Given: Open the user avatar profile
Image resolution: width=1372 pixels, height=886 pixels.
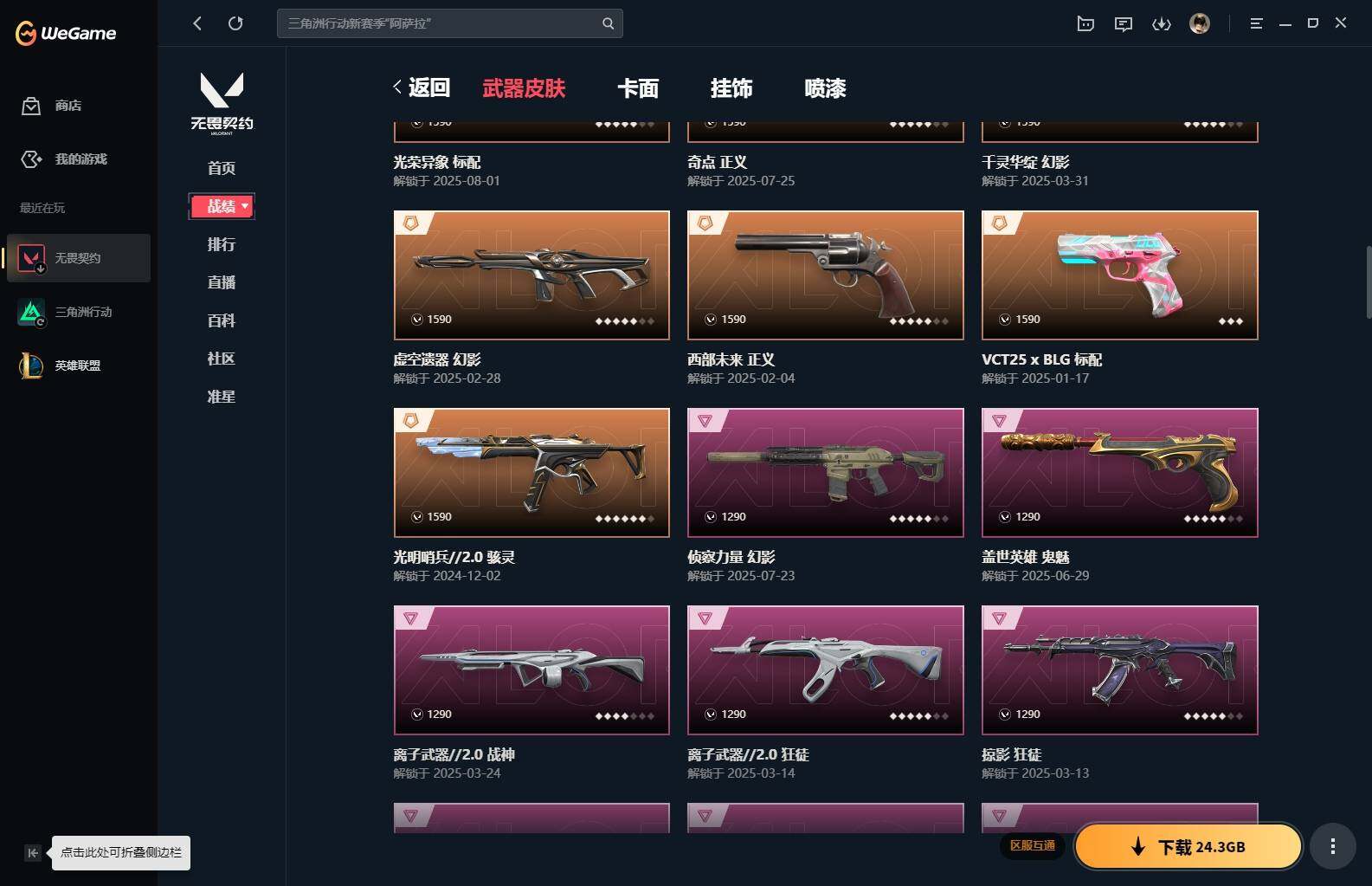Looking at the screenshot, I should [x=1200, y=23].
